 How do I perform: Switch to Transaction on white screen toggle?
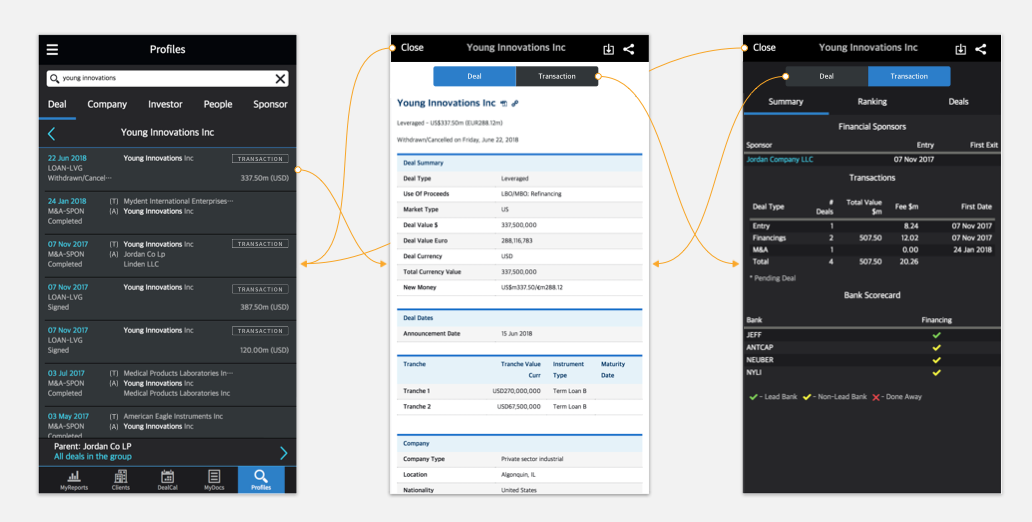click(556, 76)
